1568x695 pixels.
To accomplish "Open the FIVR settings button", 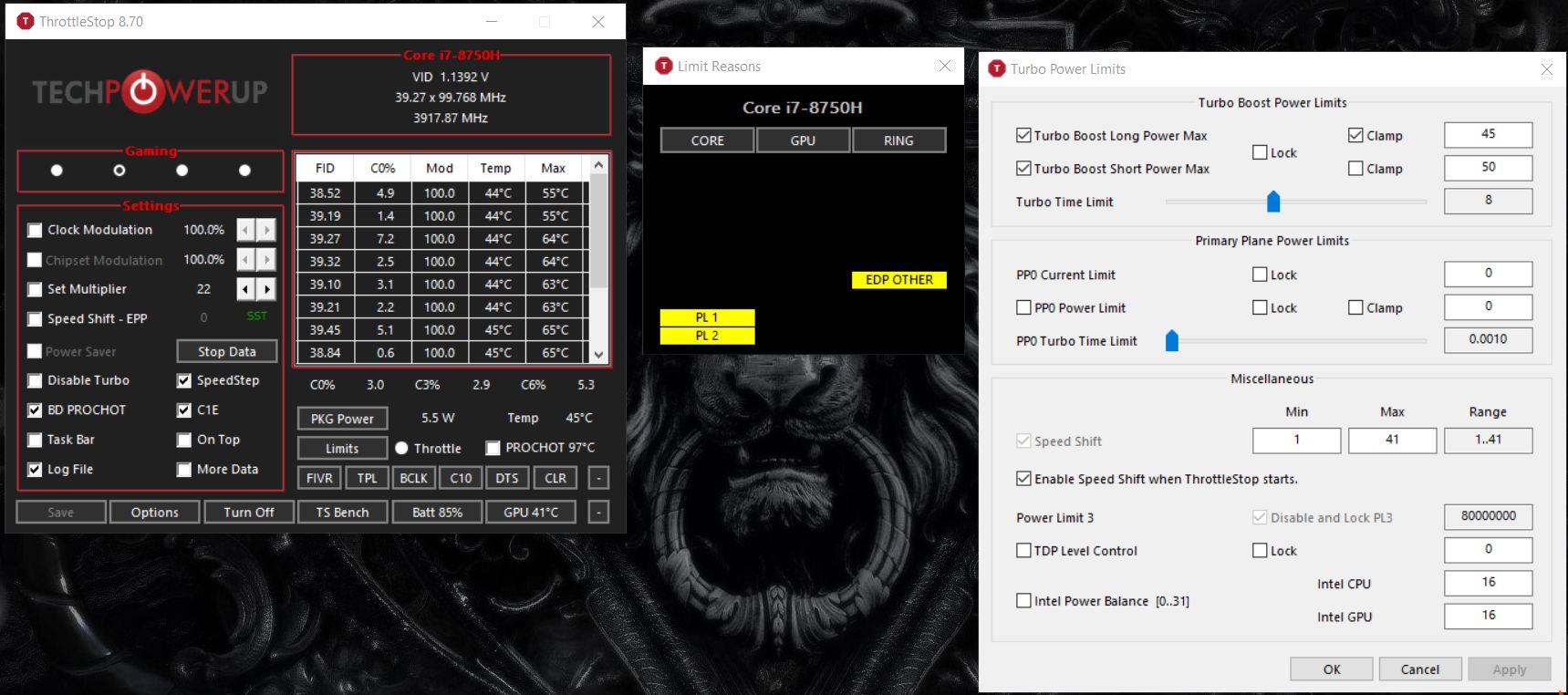I will click(x=319, y=478).
